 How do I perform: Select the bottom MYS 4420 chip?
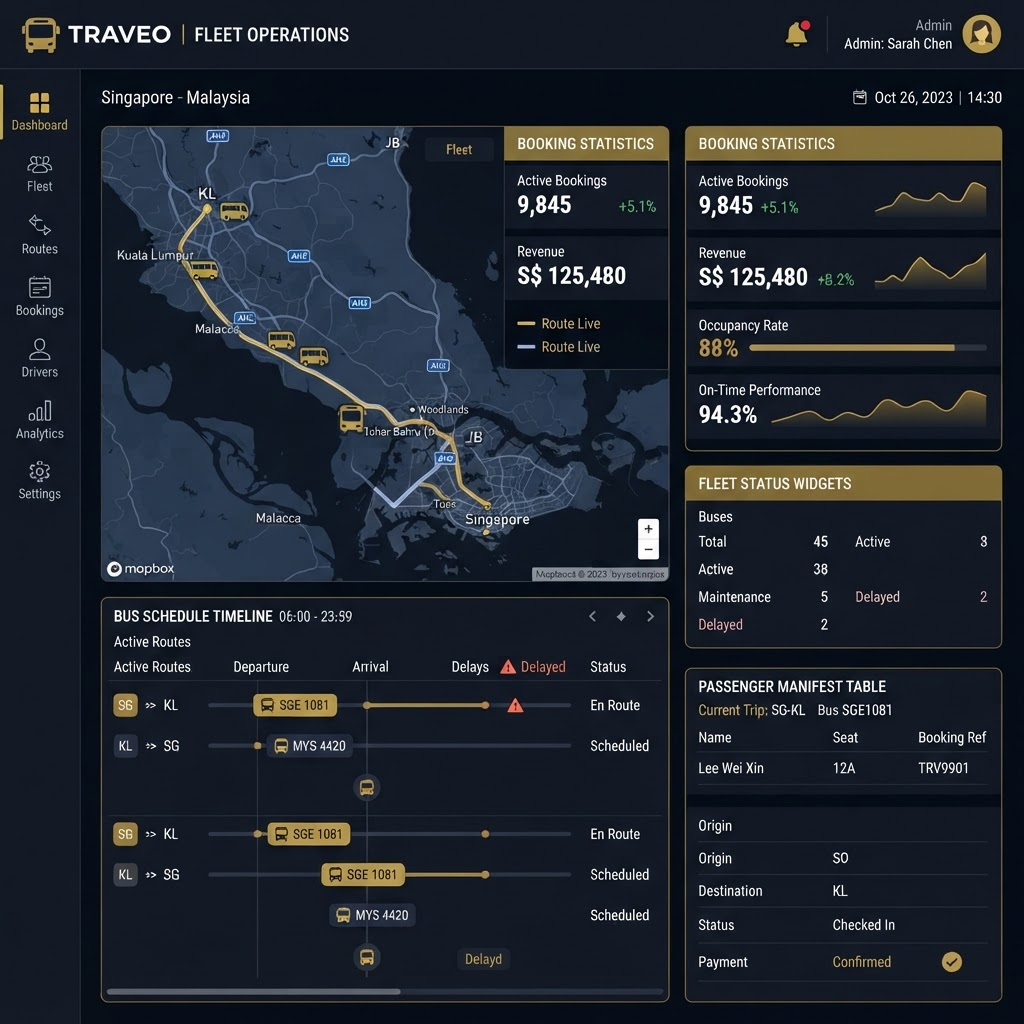pos(372,915)
